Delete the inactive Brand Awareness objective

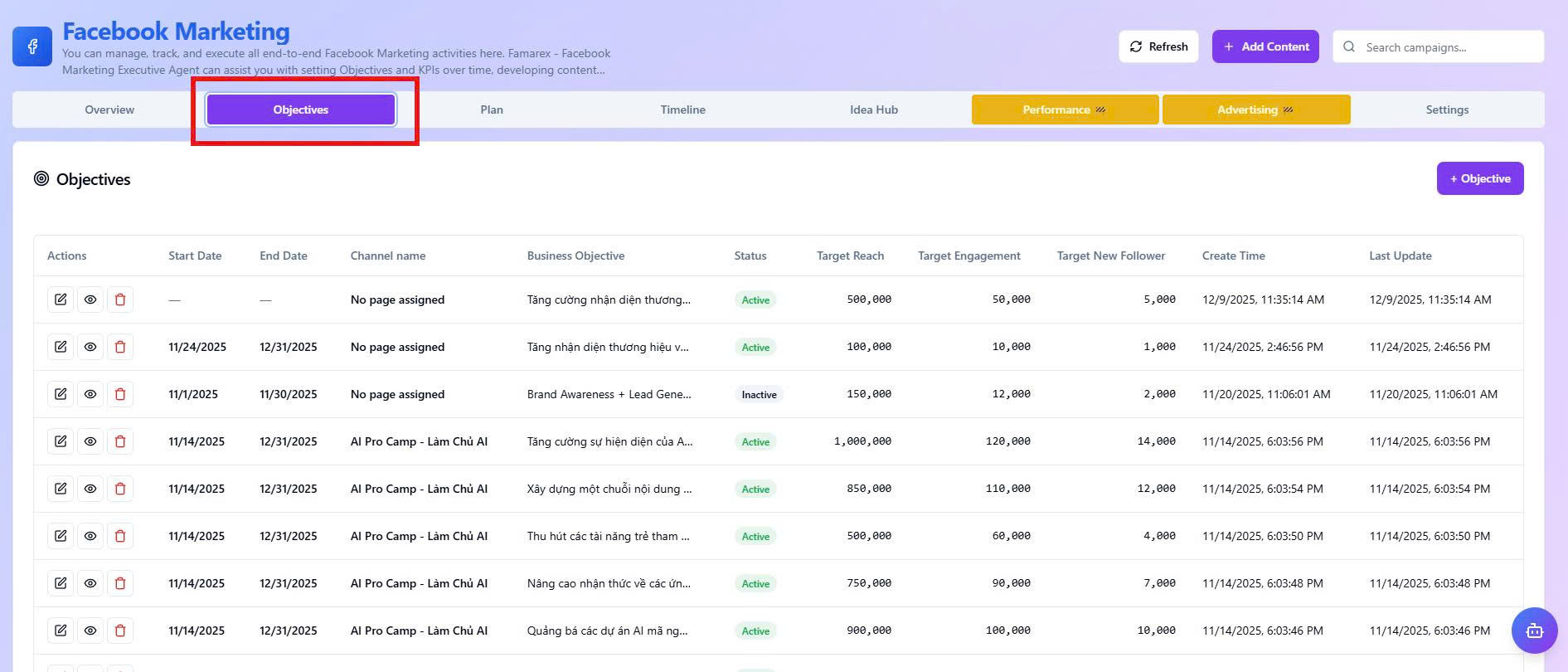pyautogui.click(x=120, y=394)
